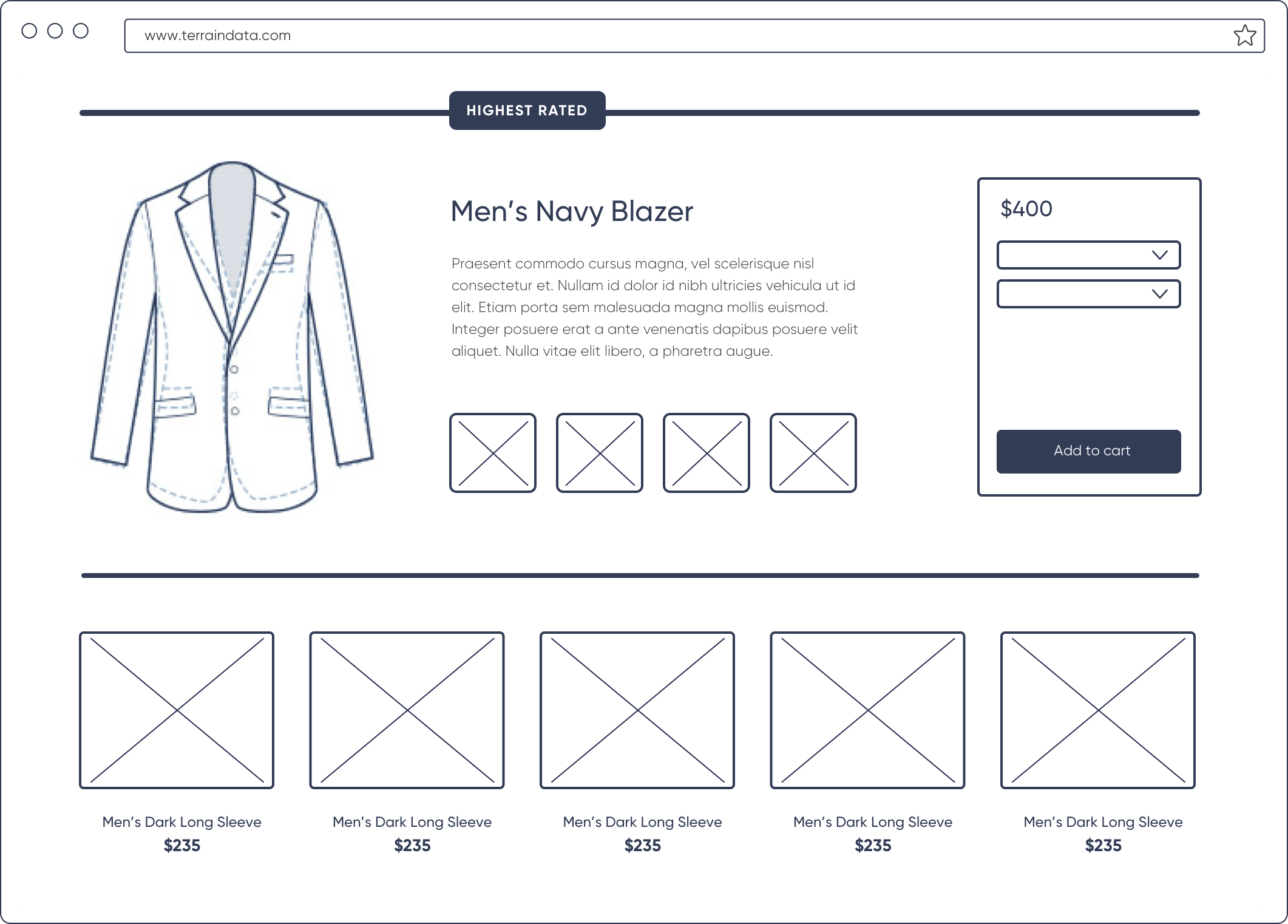Click the third browser window circle
This screenshot has width=1288, height=924.
[81, 31]
